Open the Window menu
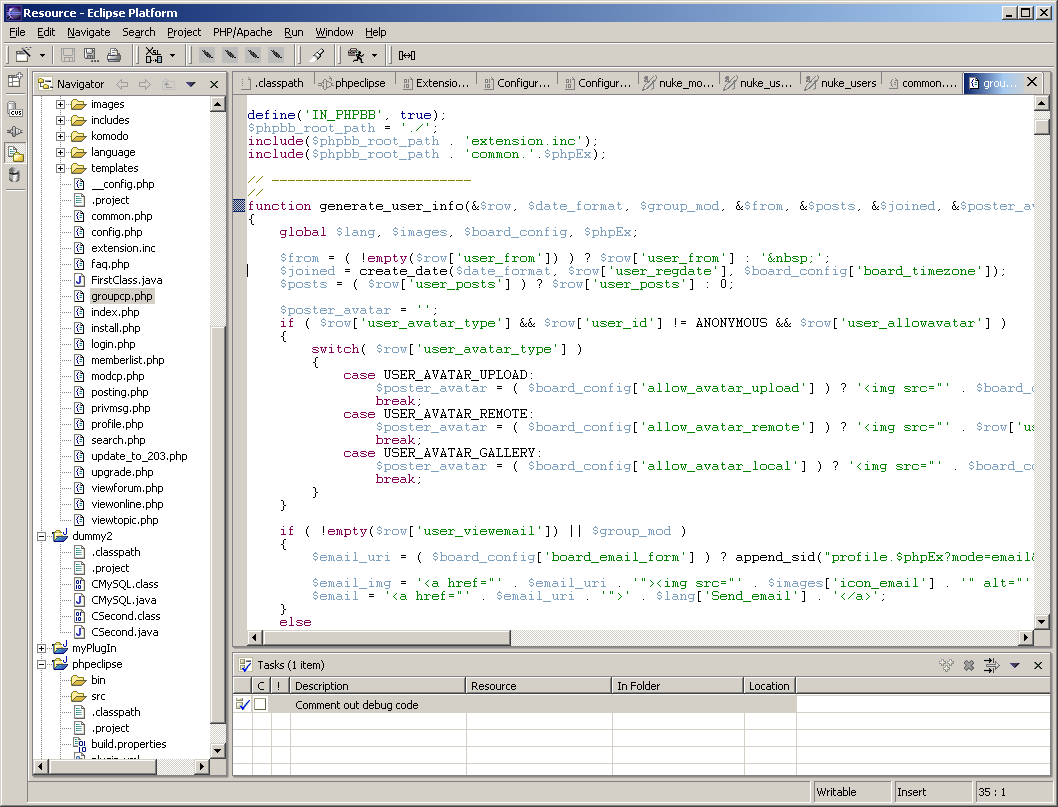 coord(334,32)
